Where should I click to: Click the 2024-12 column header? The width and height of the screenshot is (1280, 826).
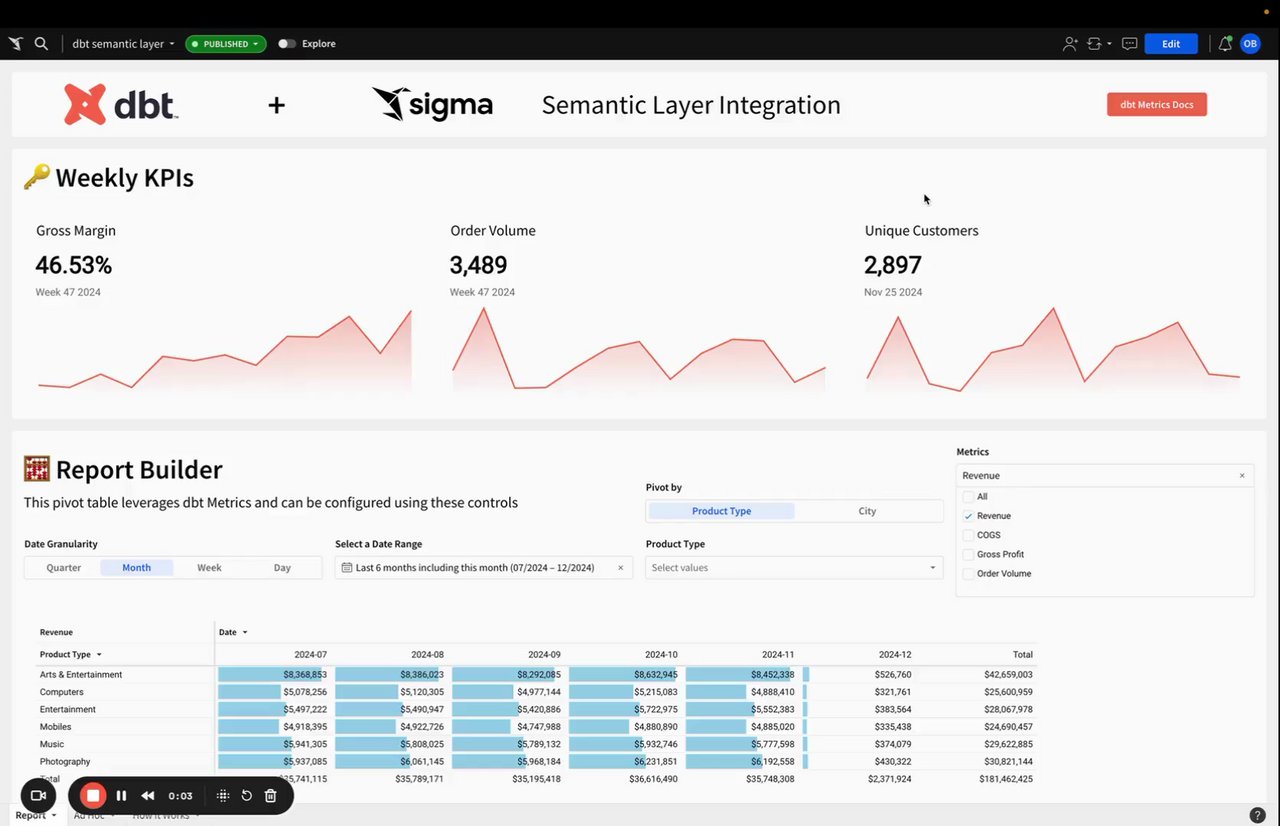point(894,655)
